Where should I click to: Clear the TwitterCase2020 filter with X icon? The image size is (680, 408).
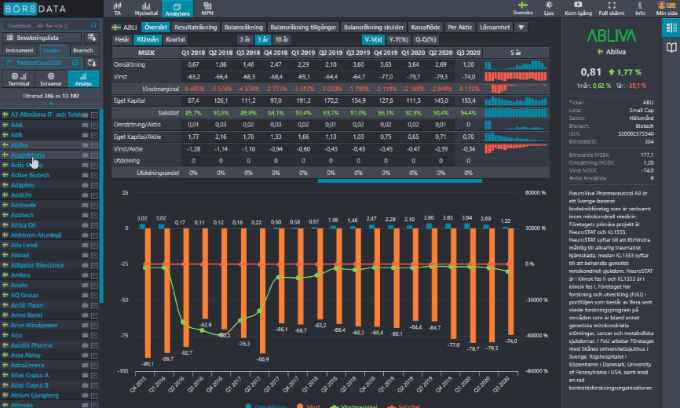75,63
